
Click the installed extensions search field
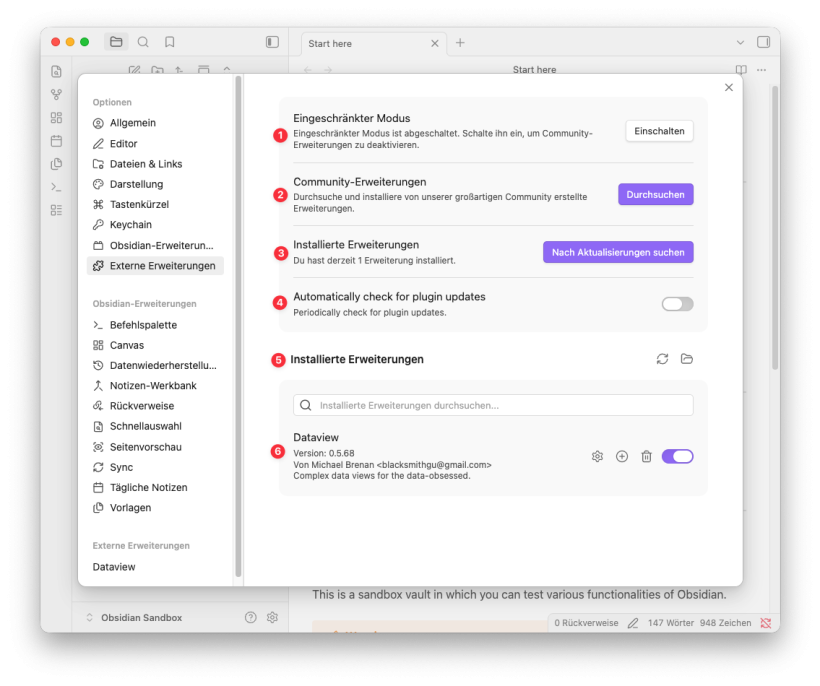pyautogui.click(x=493, y=405)
